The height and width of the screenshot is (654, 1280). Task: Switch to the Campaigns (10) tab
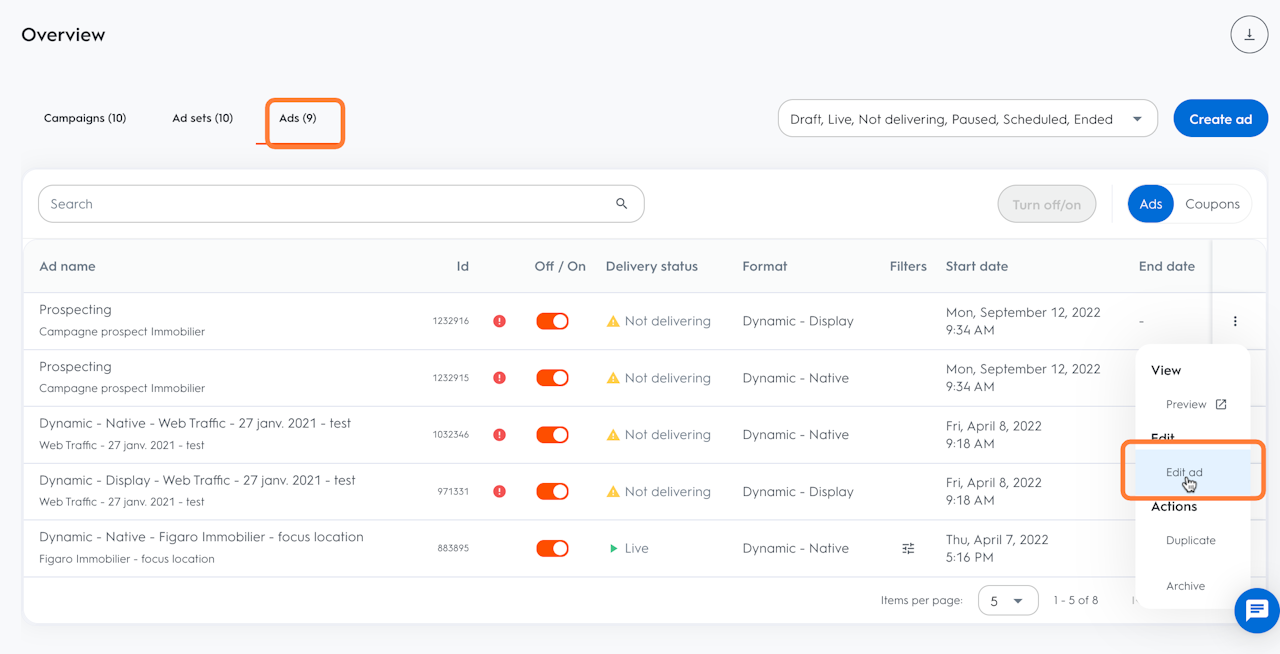[85, 118]
